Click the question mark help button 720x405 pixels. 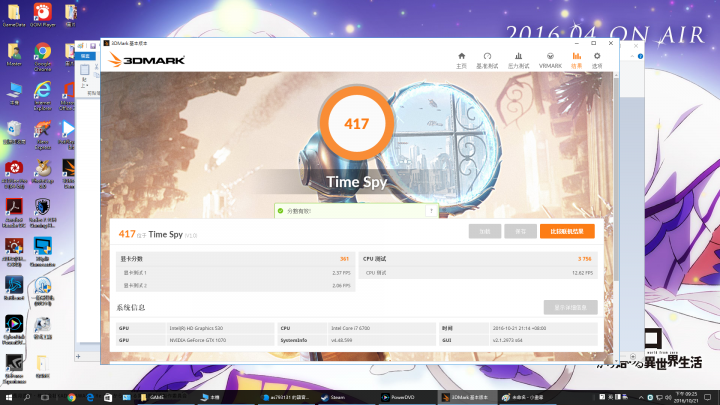click(x=431, y=211)
